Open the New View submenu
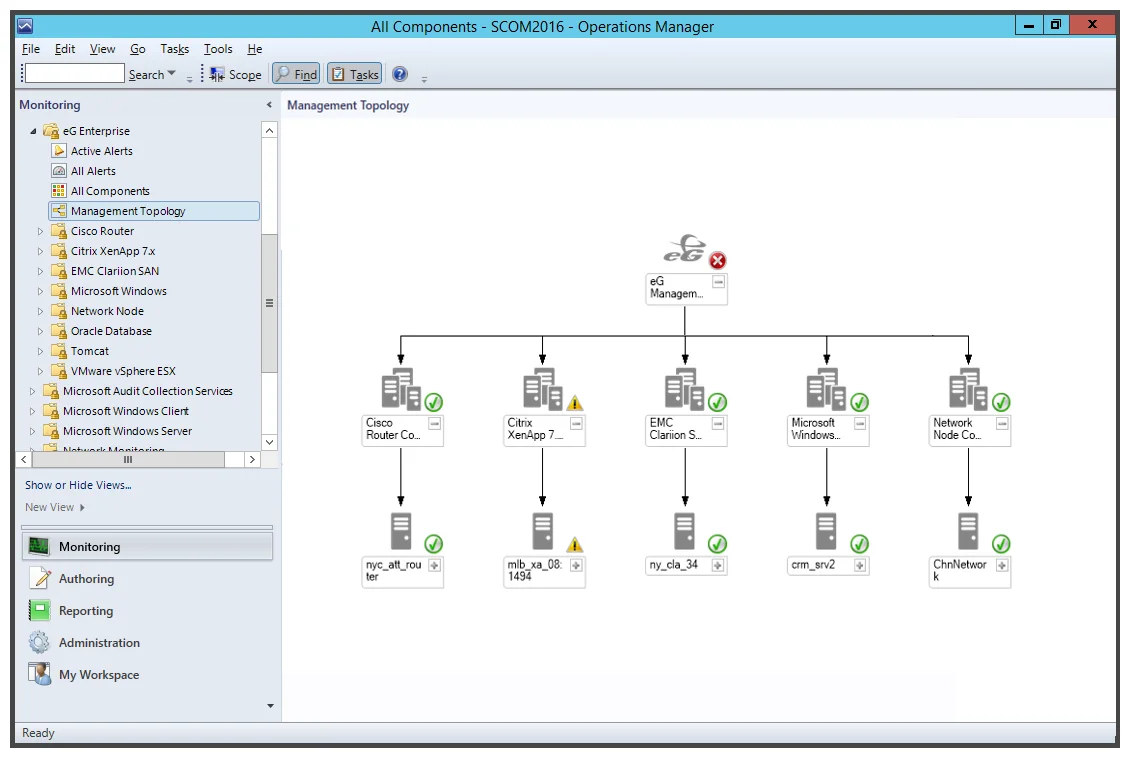The height and width of the screenshot is (758, 1130). pos(55,507)
